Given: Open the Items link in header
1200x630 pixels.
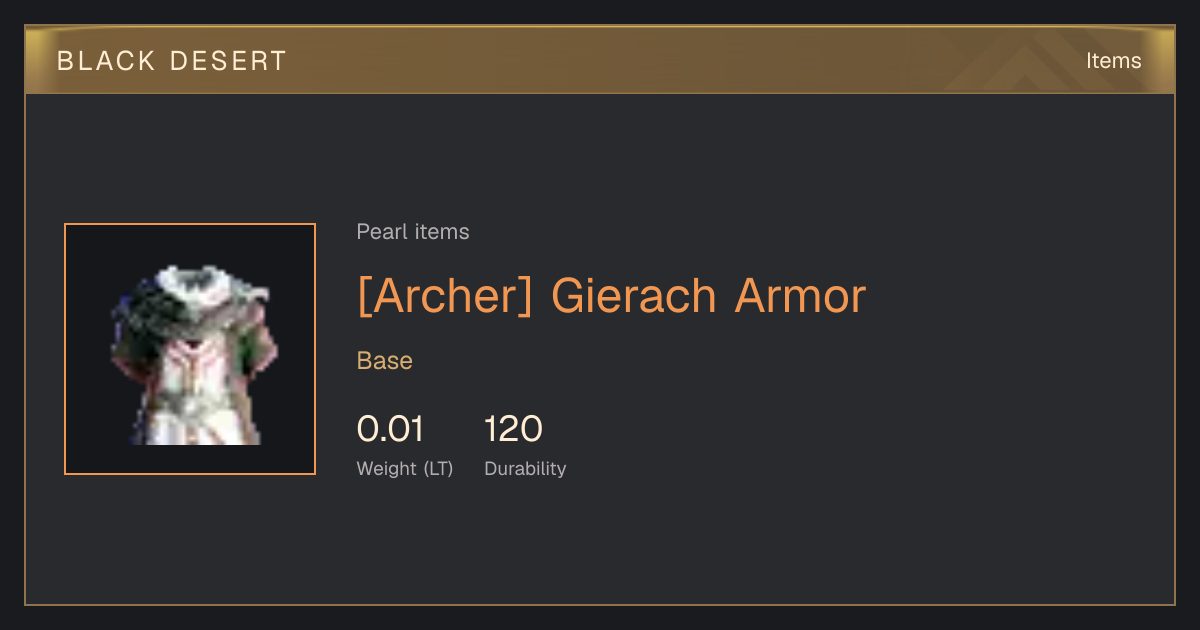Looking at the screenshot, I should pos(1113,61).
